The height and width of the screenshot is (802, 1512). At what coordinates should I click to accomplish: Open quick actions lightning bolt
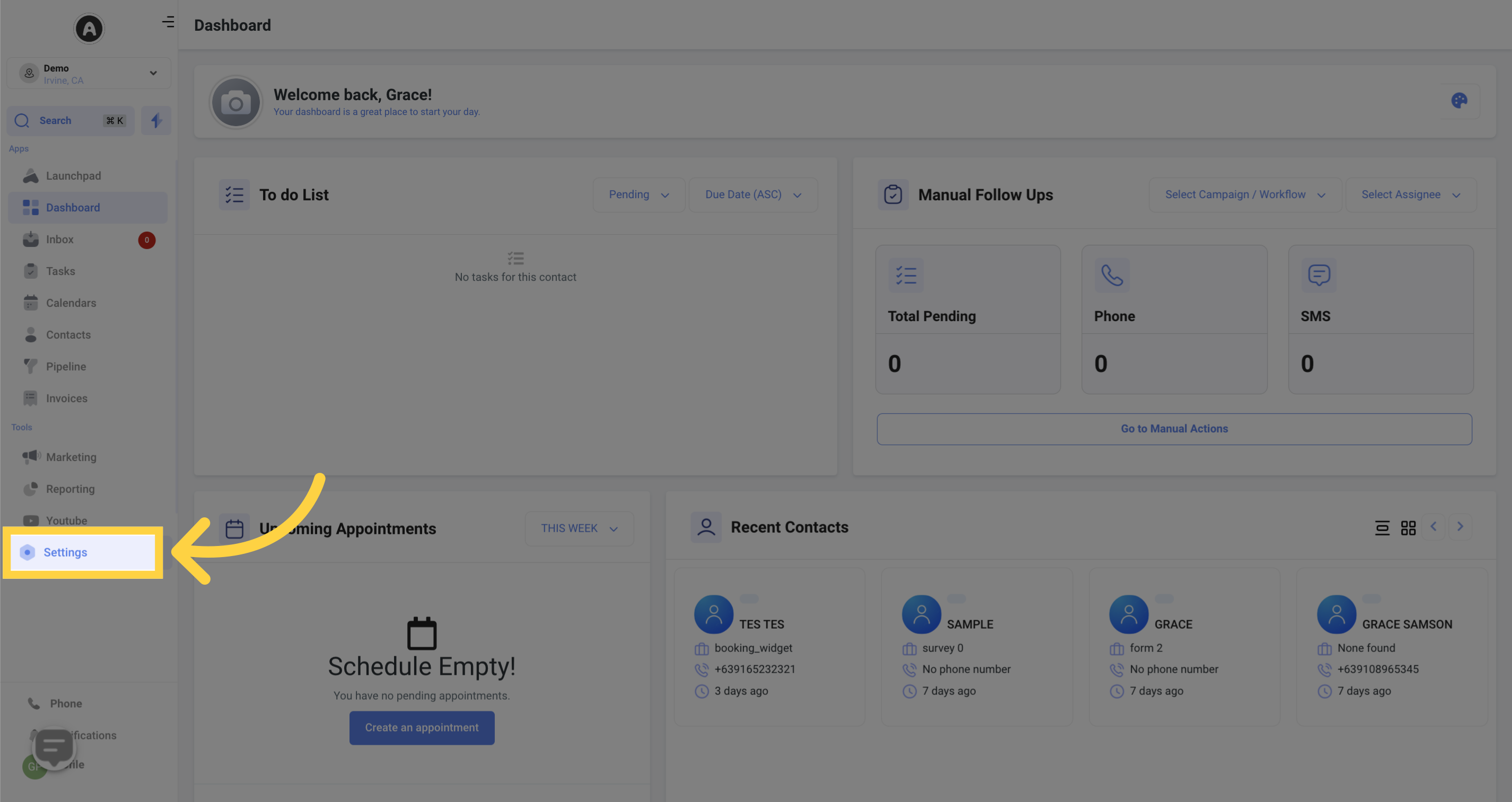tap(156, 120)
